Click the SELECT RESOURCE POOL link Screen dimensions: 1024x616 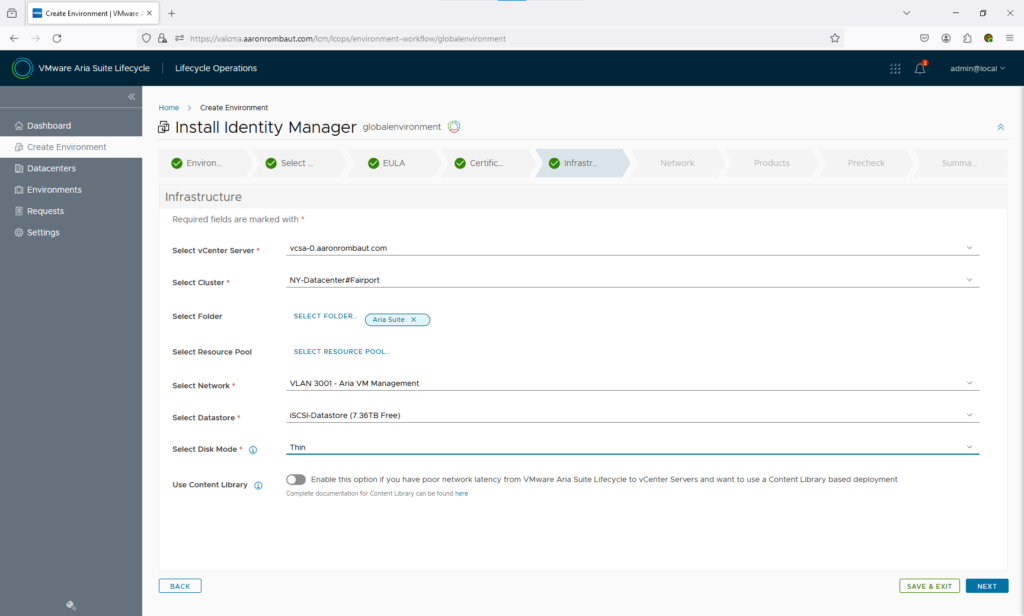tap(341, 352)
